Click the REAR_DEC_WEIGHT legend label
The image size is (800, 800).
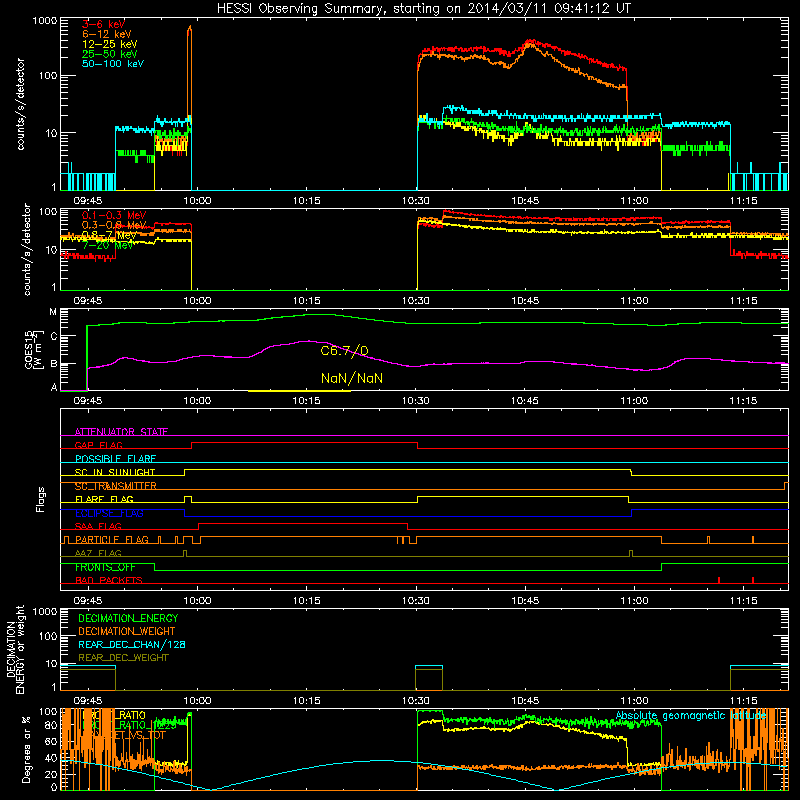pos(123,658)
